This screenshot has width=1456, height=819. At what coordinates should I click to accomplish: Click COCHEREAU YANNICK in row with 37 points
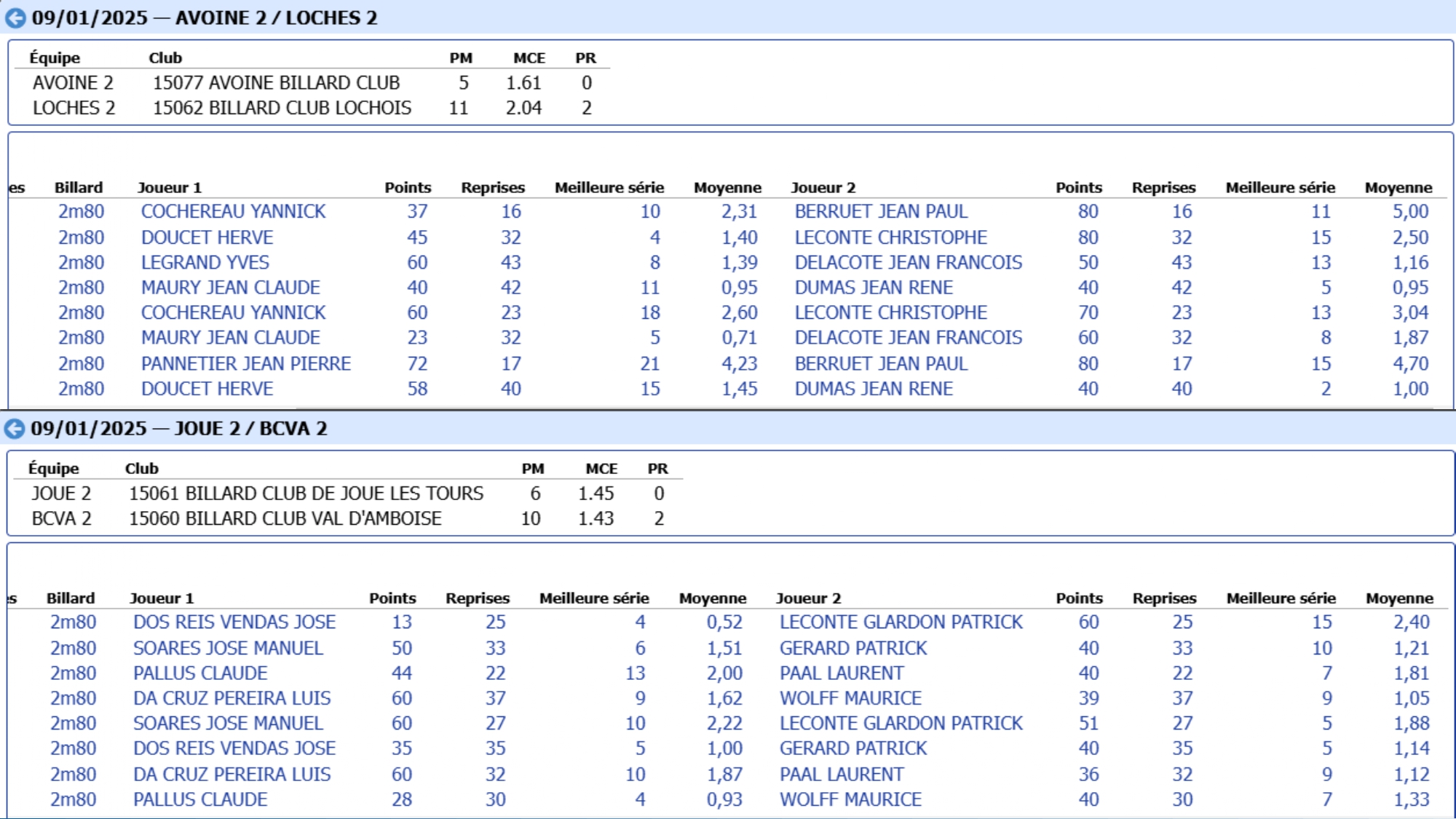click(x=233, y=211)
